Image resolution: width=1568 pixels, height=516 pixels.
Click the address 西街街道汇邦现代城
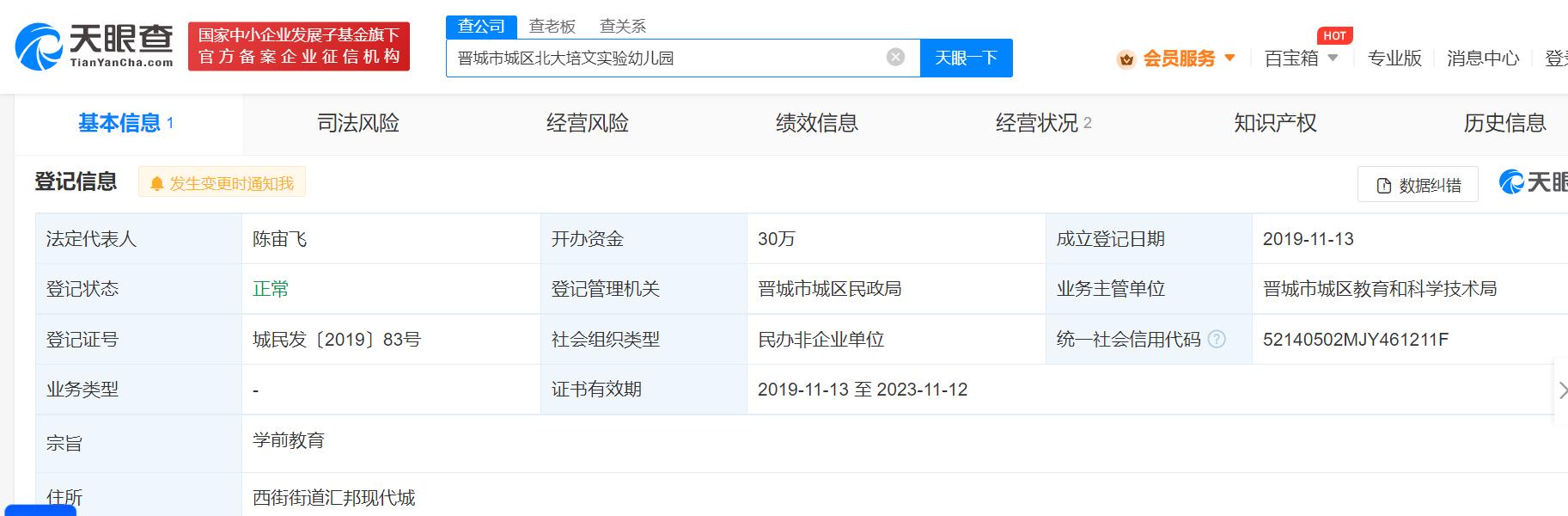coord(334,498)
